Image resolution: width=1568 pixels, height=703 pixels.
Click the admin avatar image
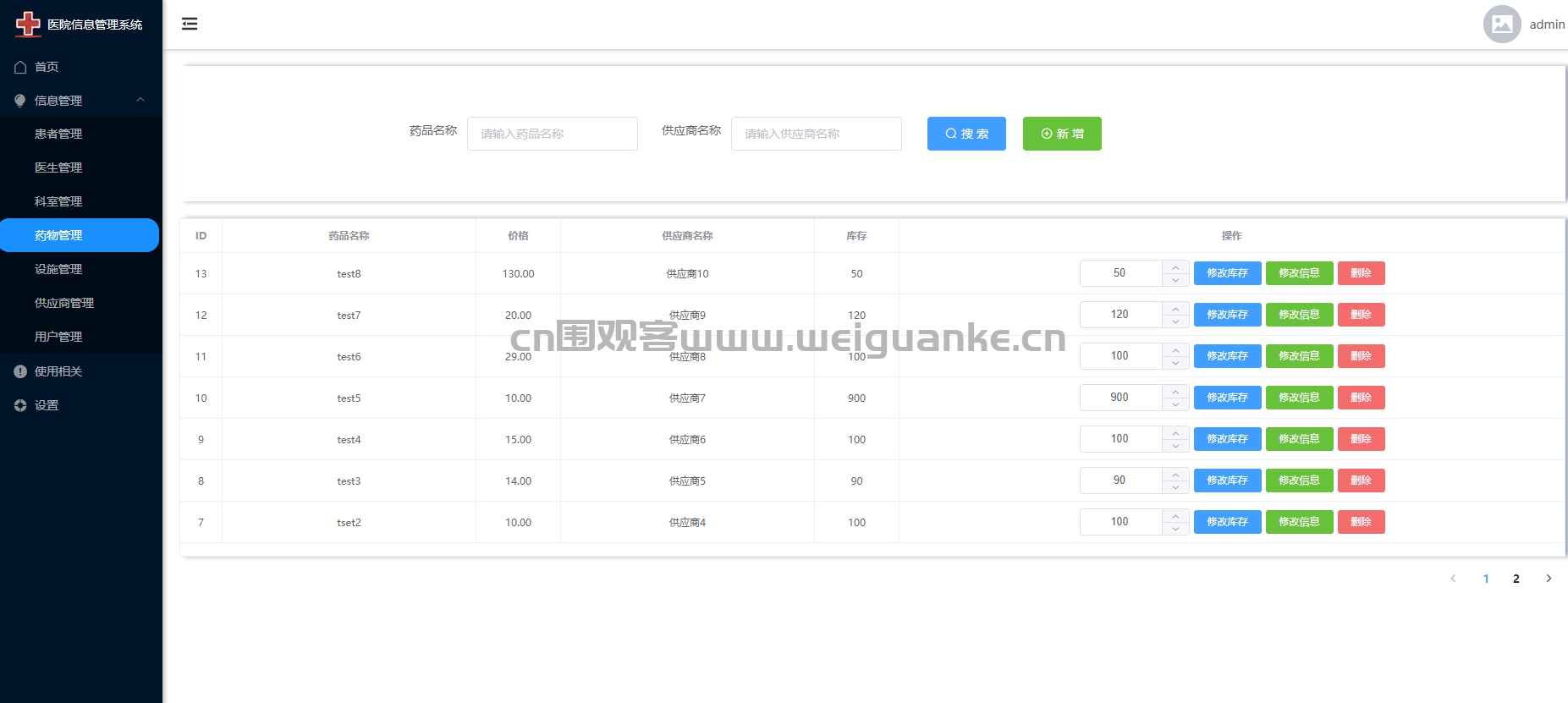(x=1501, y=25)
